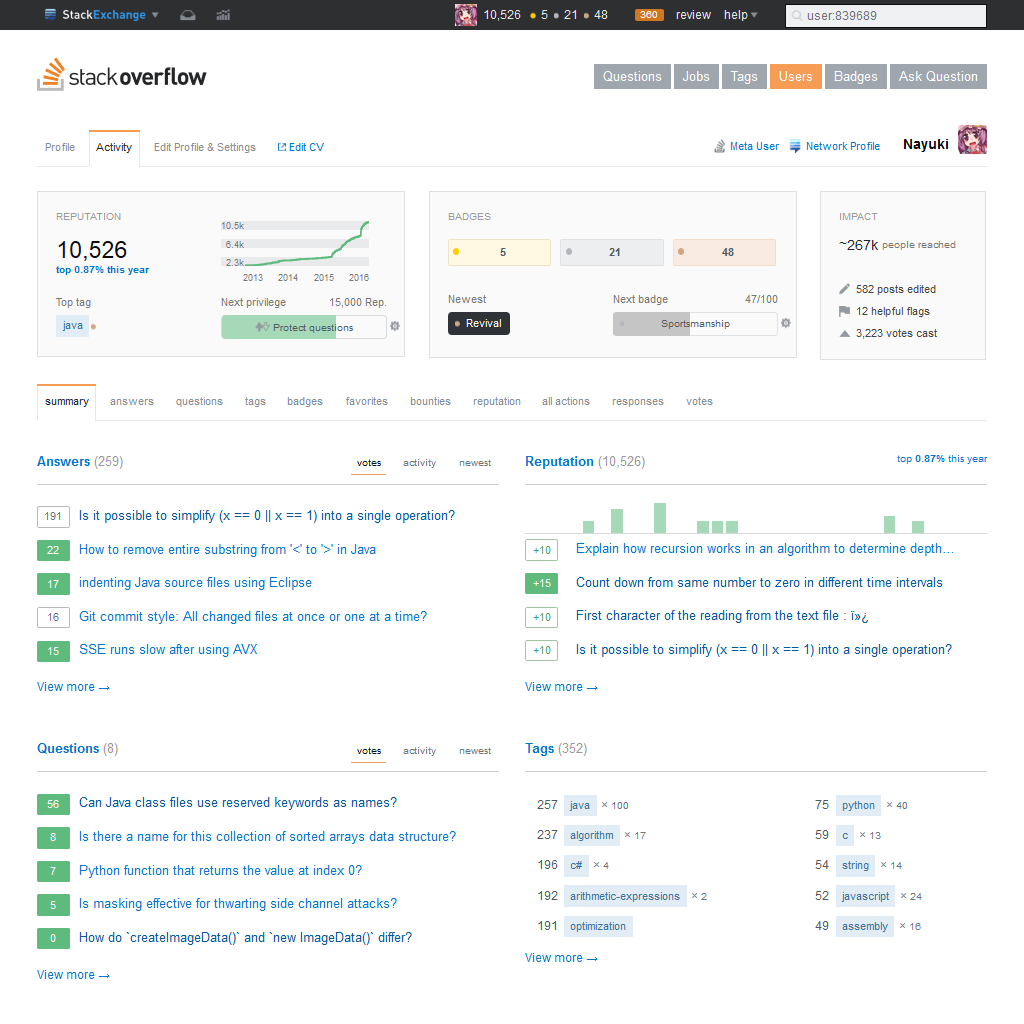Open the inbox icon in top bar

click(188, 15)
